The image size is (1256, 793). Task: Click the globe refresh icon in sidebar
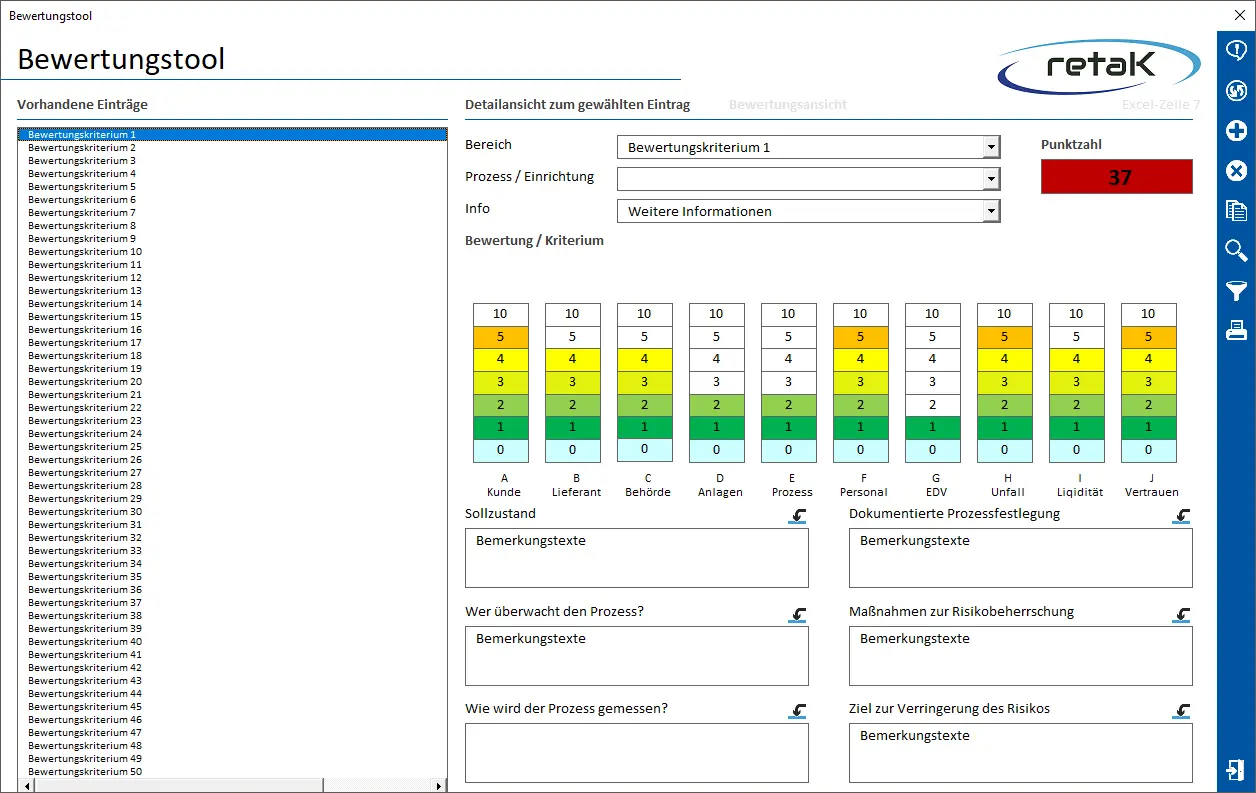(1237, 91)
